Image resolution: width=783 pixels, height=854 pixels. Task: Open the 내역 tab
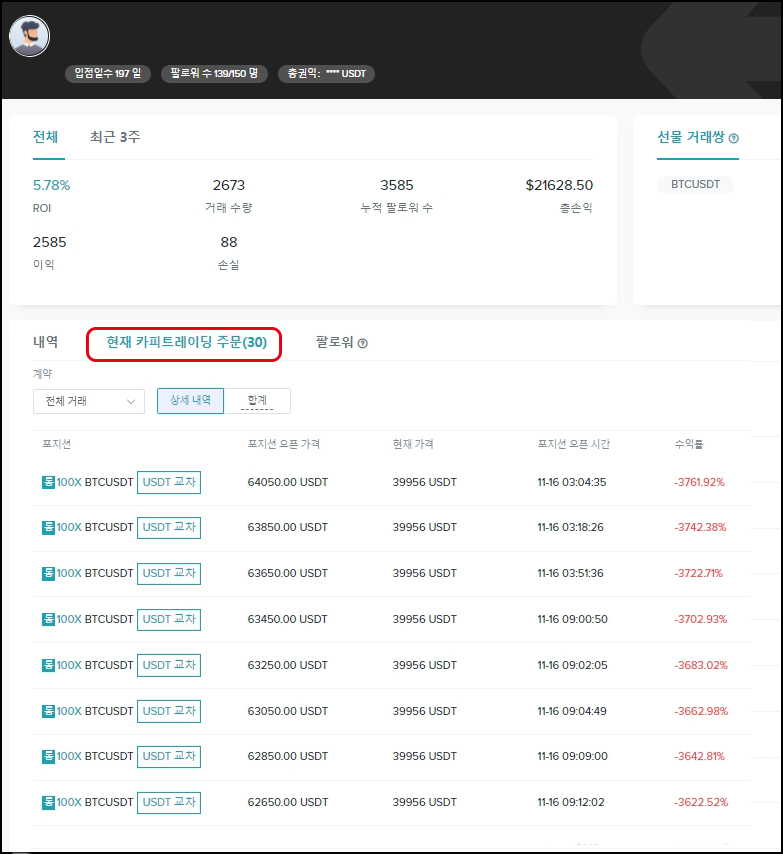pyautogui.click(x=46, y=342)
